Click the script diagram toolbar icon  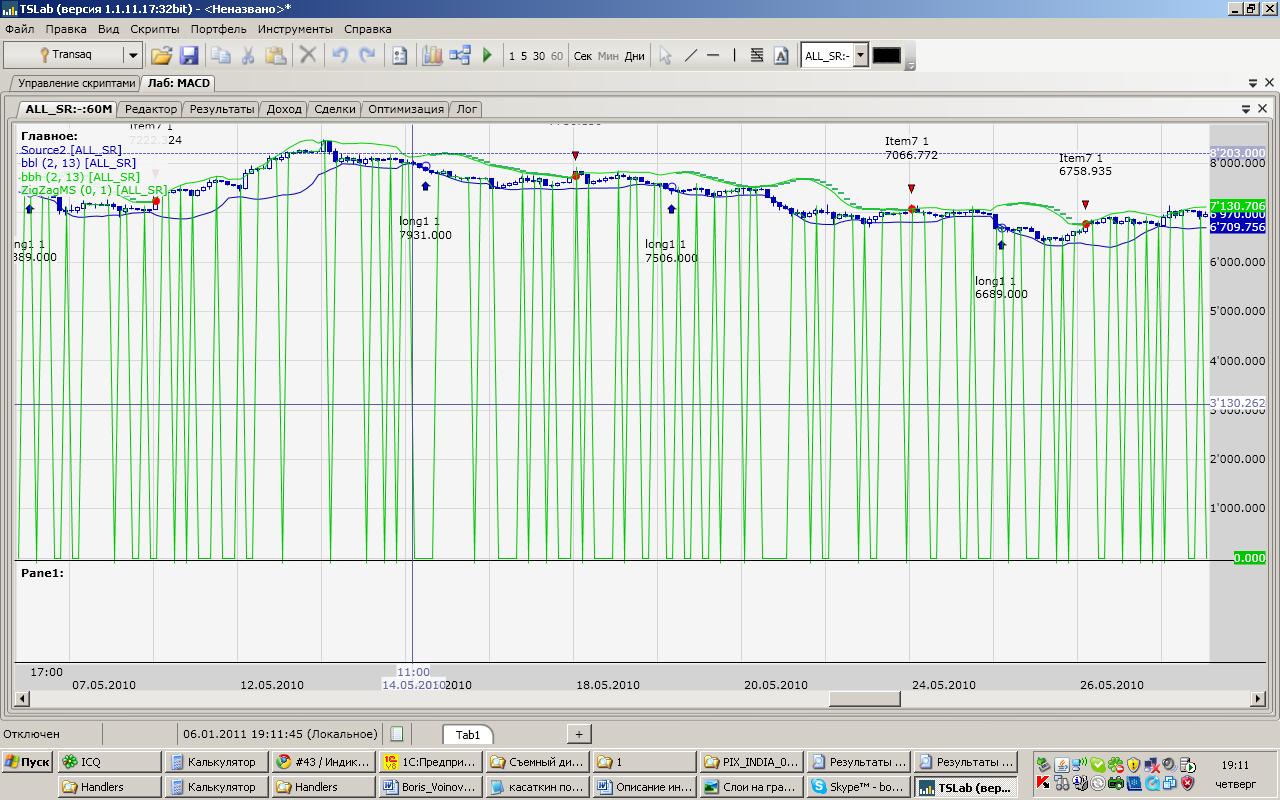click(460, 56)
